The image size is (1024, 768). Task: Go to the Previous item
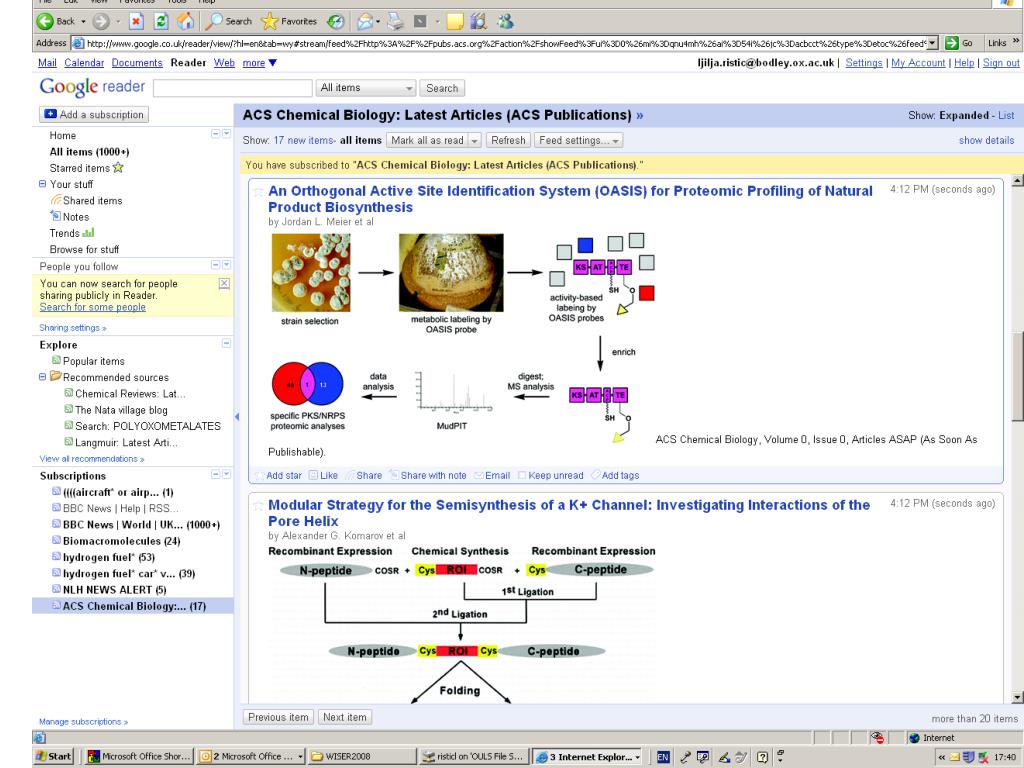point(278,717)
